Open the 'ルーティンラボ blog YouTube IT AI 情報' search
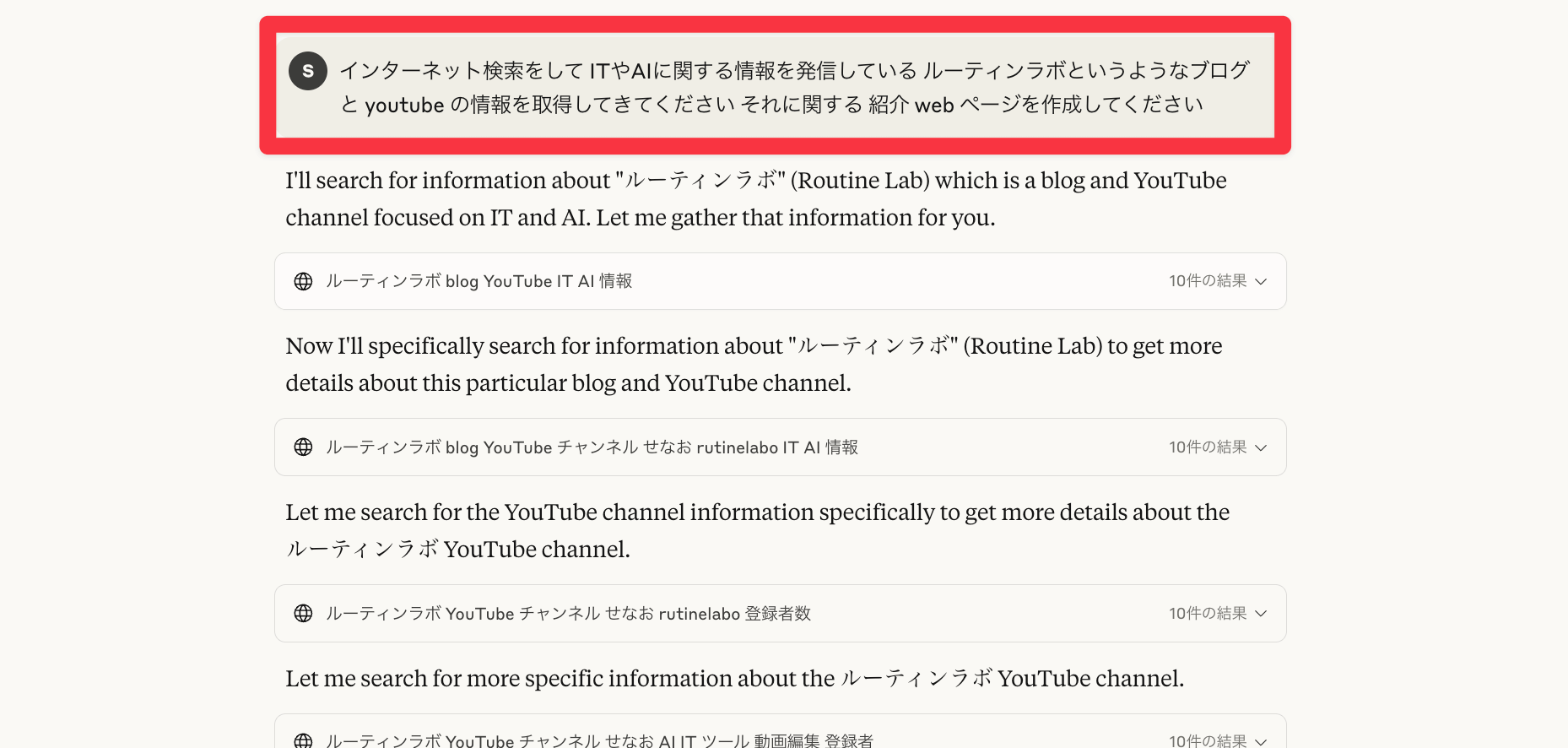This screenshot has width=1568, height=748. [x=479, y=281]
